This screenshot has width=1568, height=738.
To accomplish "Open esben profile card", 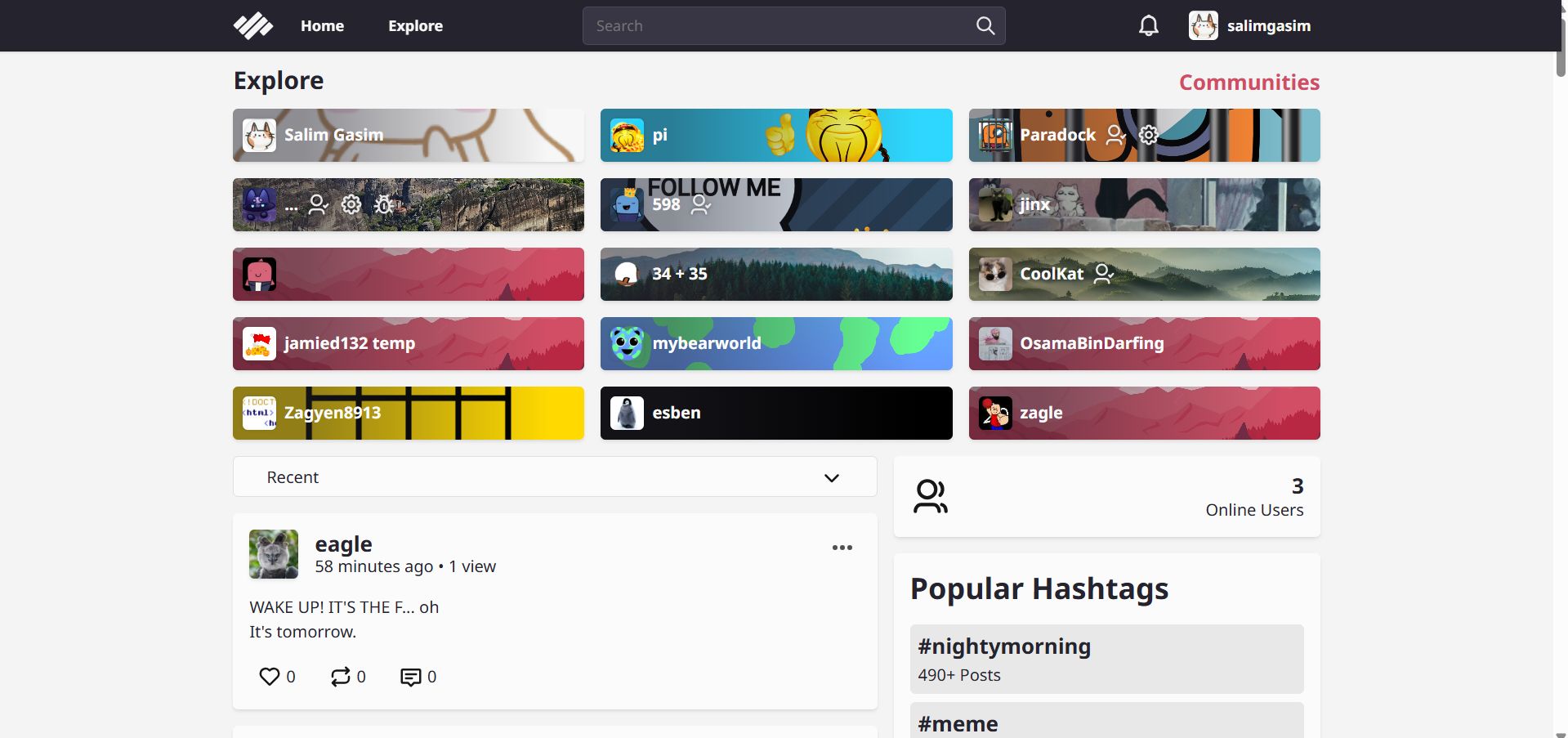I will tap(776, 413).
